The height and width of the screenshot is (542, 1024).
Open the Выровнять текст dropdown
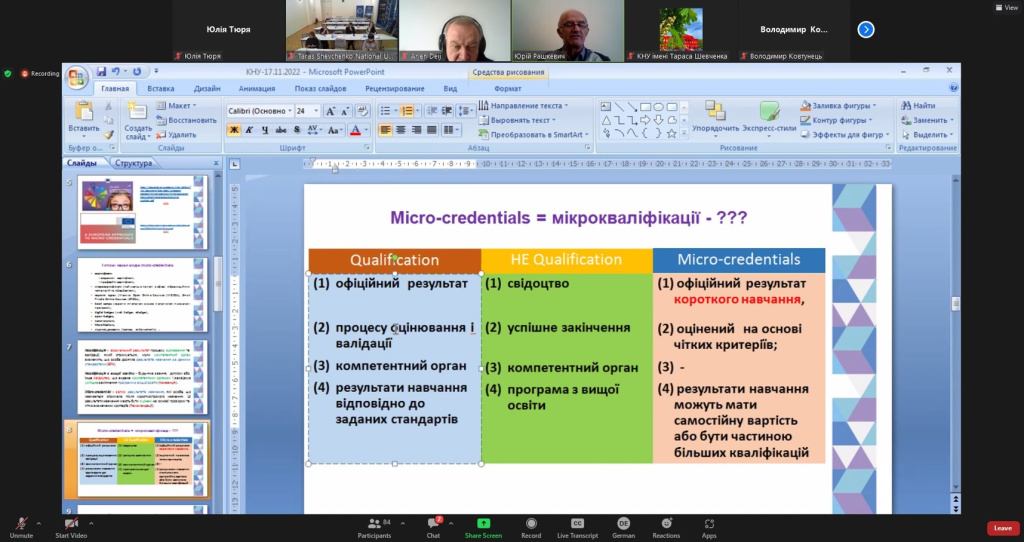[x=517, y=120]
